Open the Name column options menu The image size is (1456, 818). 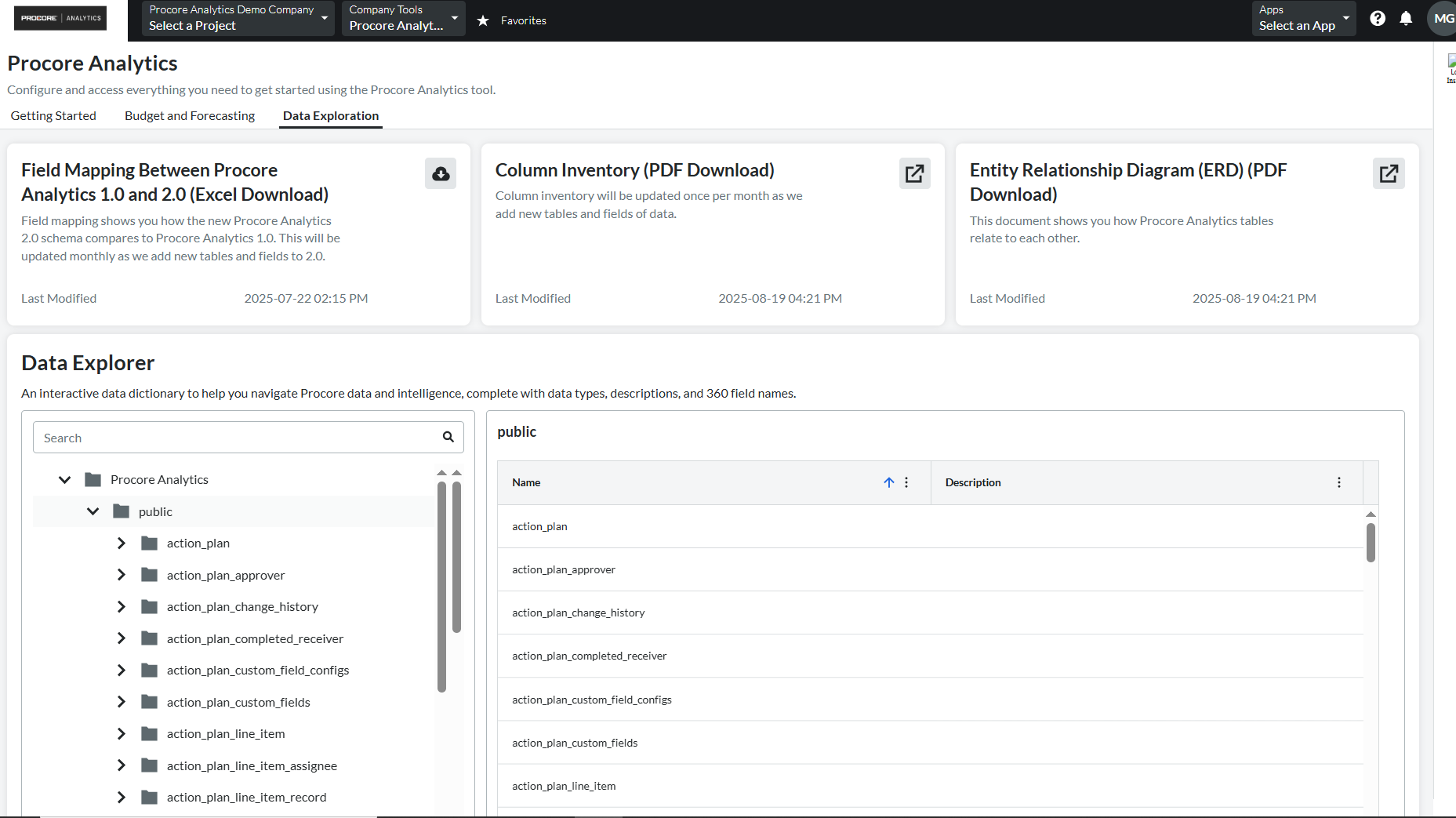coord(906,482)
